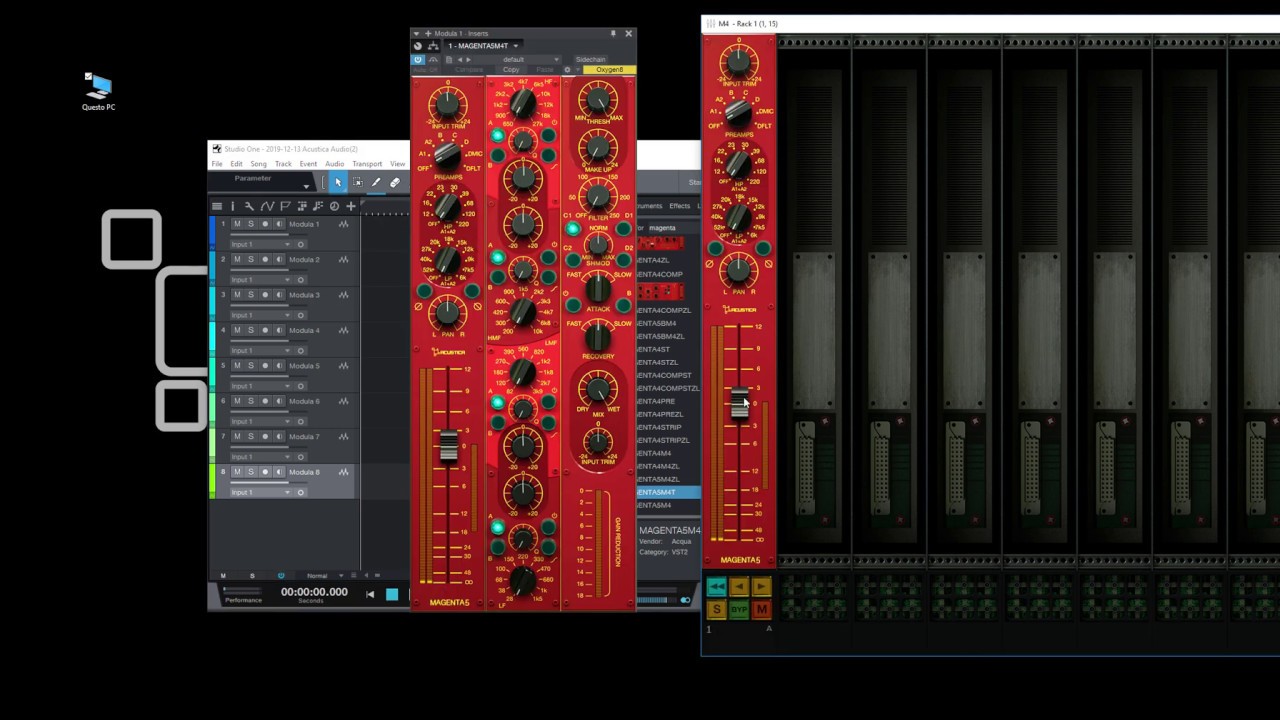Open the Questo PC desktop icon

click(x=98, y=91)
